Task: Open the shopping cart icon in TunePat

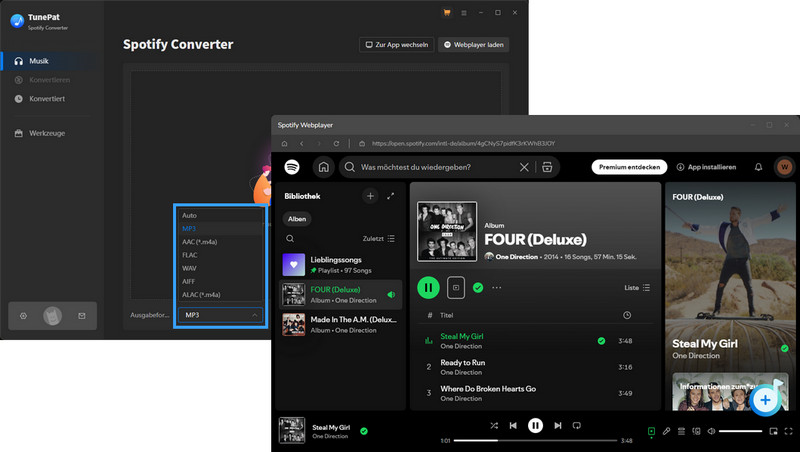Action: 447,13
